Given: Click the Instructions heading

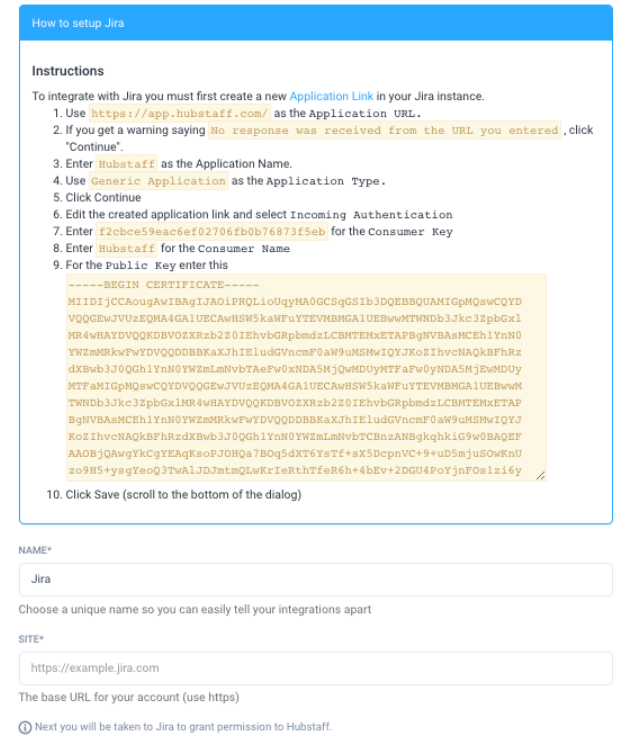Looking at the screenshot, I should click(x=68, y=72).
